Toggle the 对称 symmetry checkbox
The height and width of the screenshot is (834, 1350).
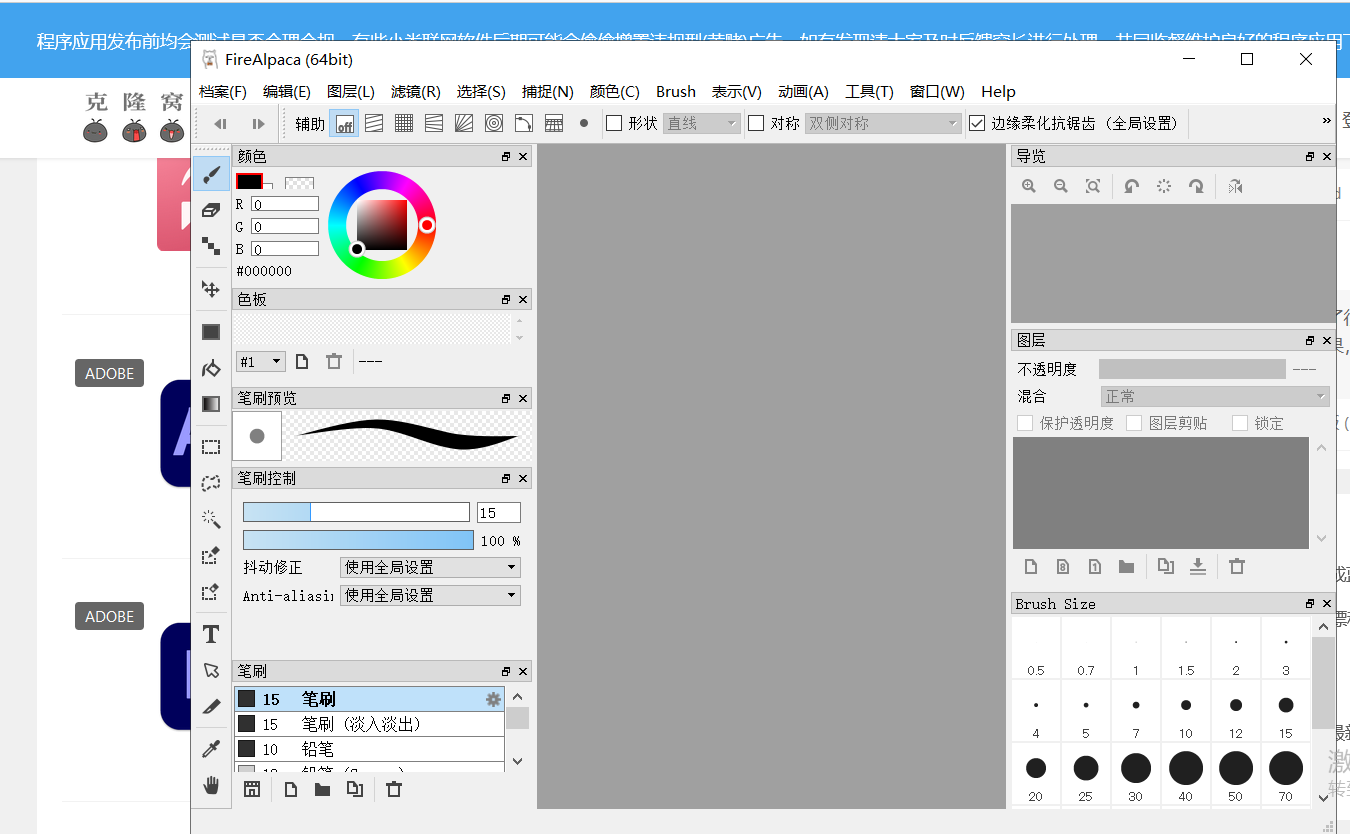coord(756,123)
